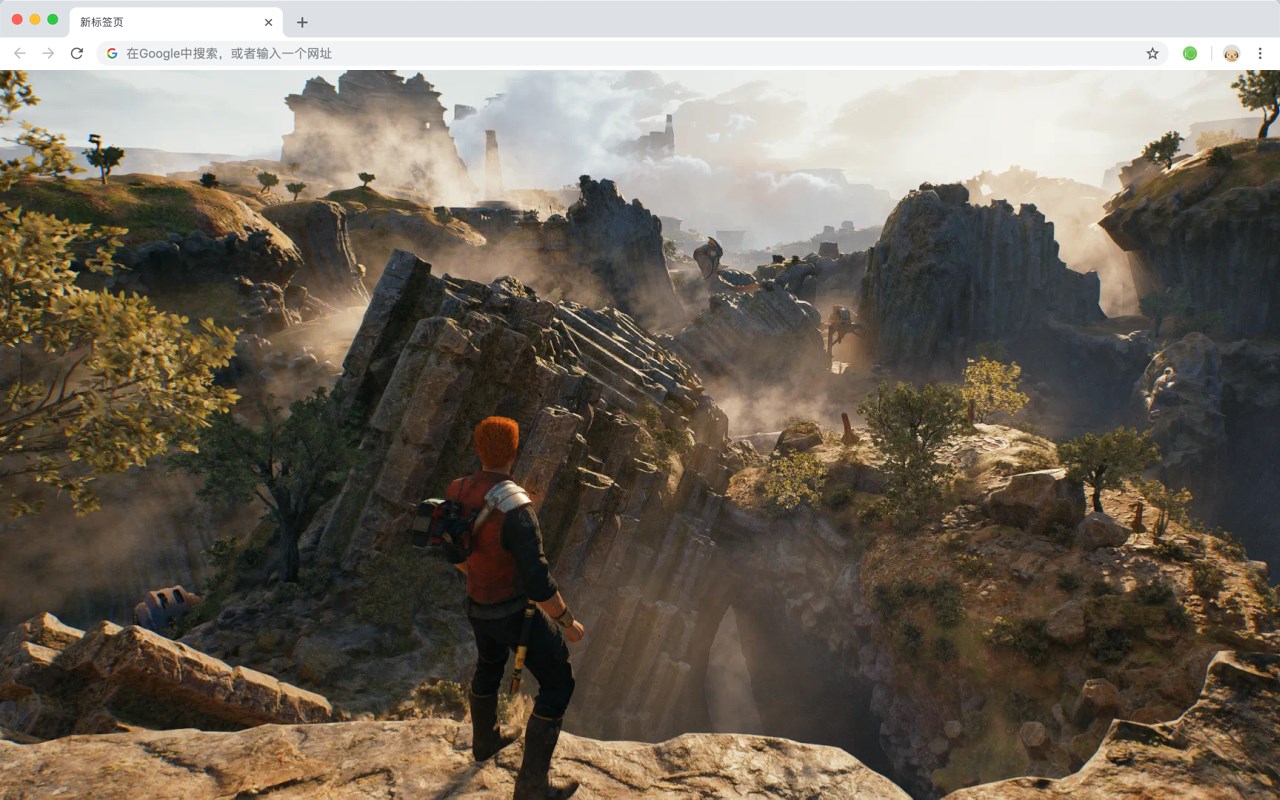This screenshot has height=800, width=1280.
Task: Open the green extension icon
Action: (1190, 53)
